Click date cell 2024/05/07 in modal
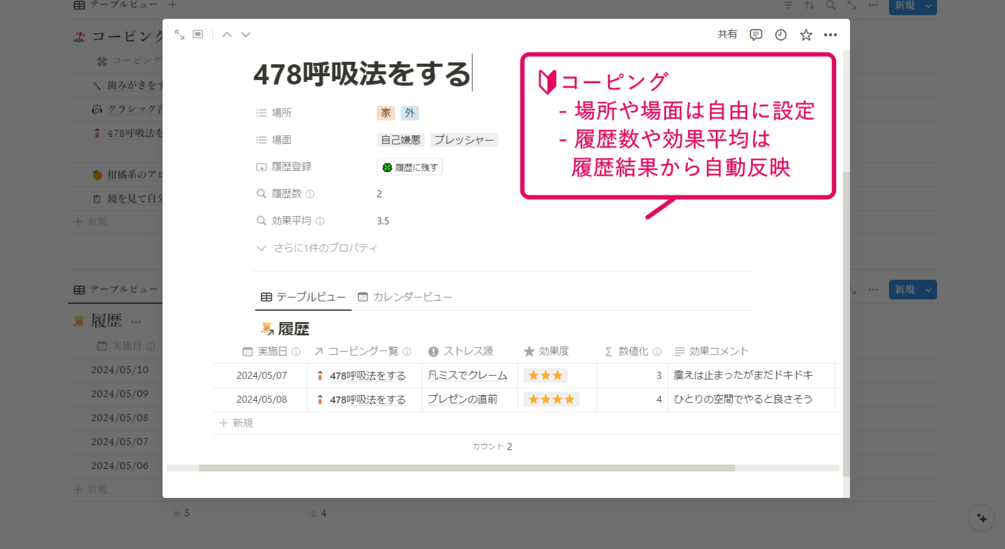Screen dimensions: 1005x549 click(x=261, y=375)
